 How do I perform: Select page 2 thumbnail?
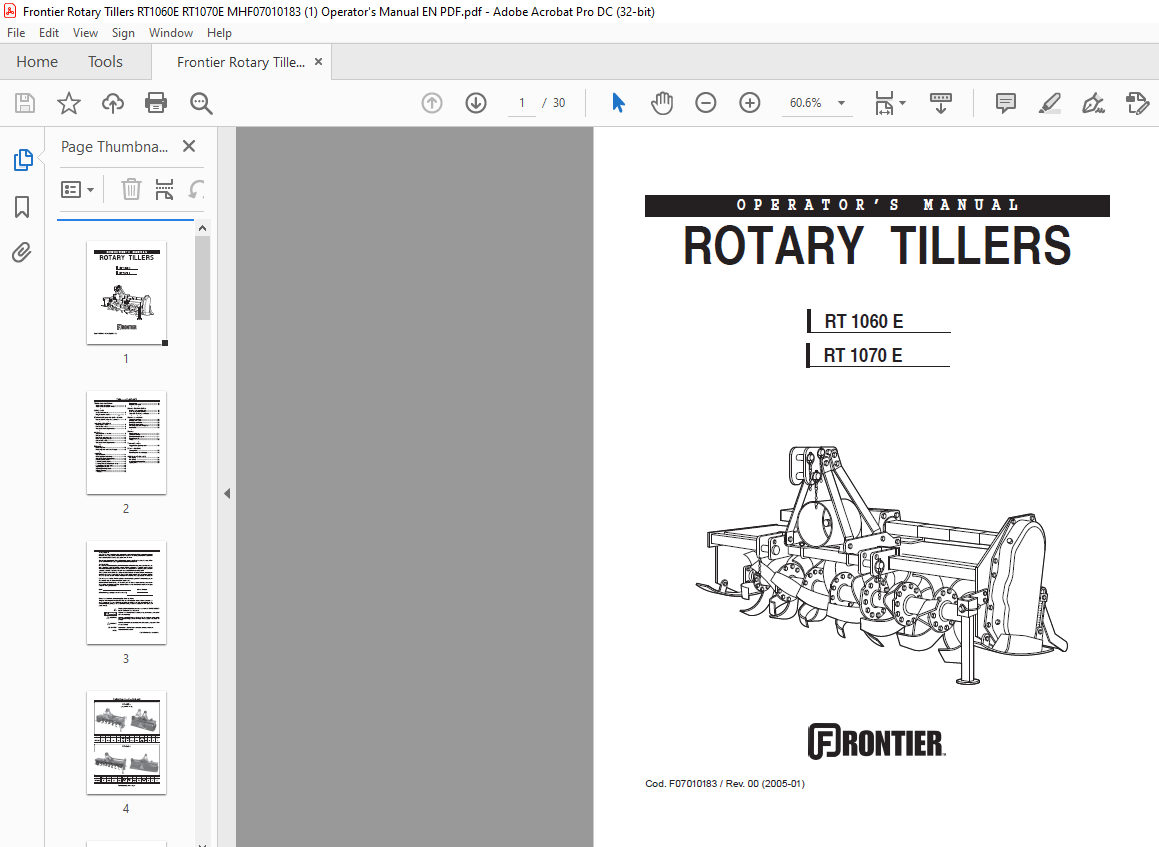(x=126, y=443)
